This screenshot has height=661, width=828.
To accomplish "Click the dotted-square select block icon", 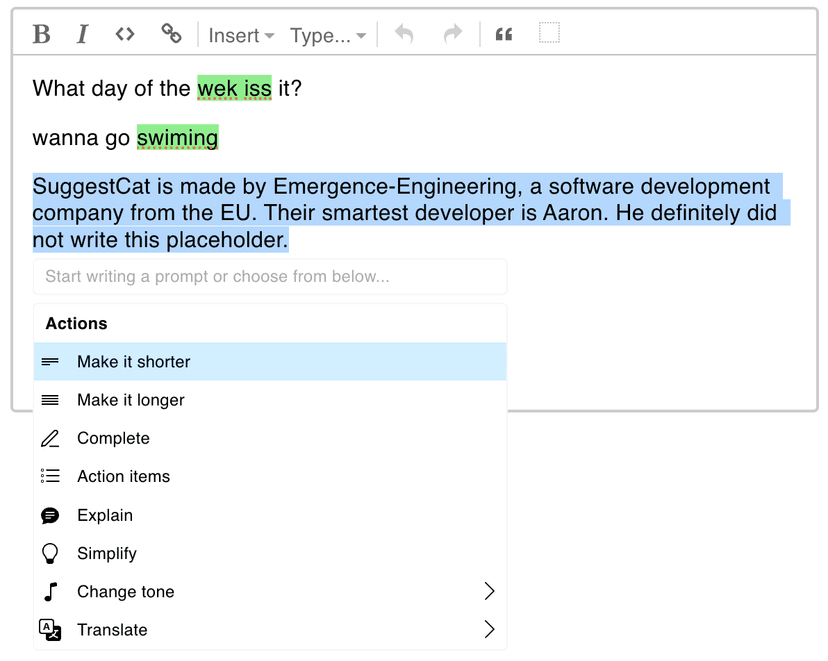I will pos(549,33).
